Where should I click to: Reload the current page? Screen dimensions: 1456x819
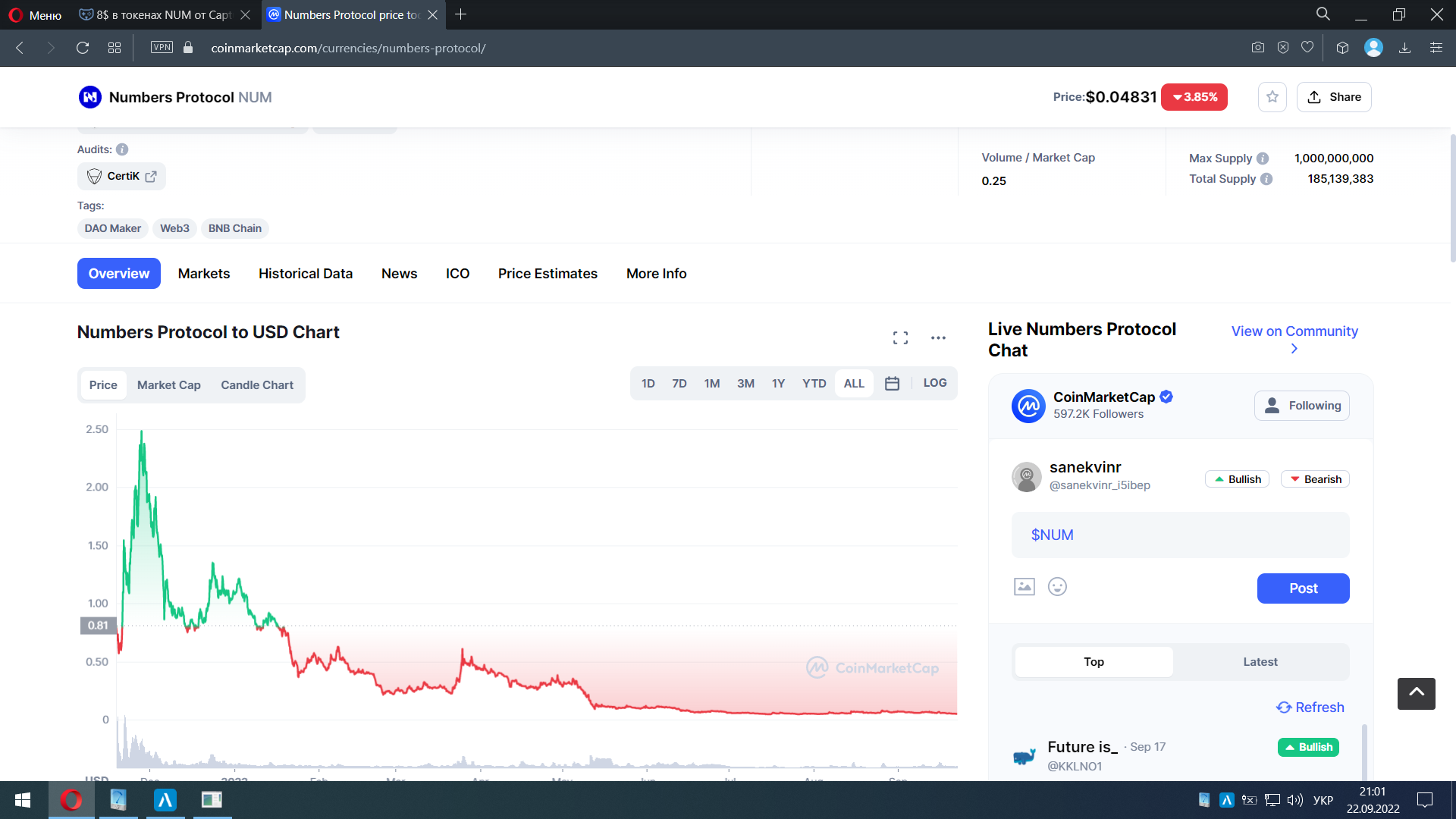(x=83, y=48)
